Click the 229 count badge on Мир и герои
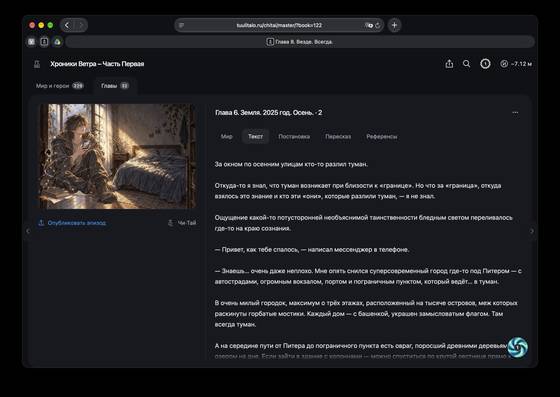This screenshot has height=397, width=560. (78, 86)
